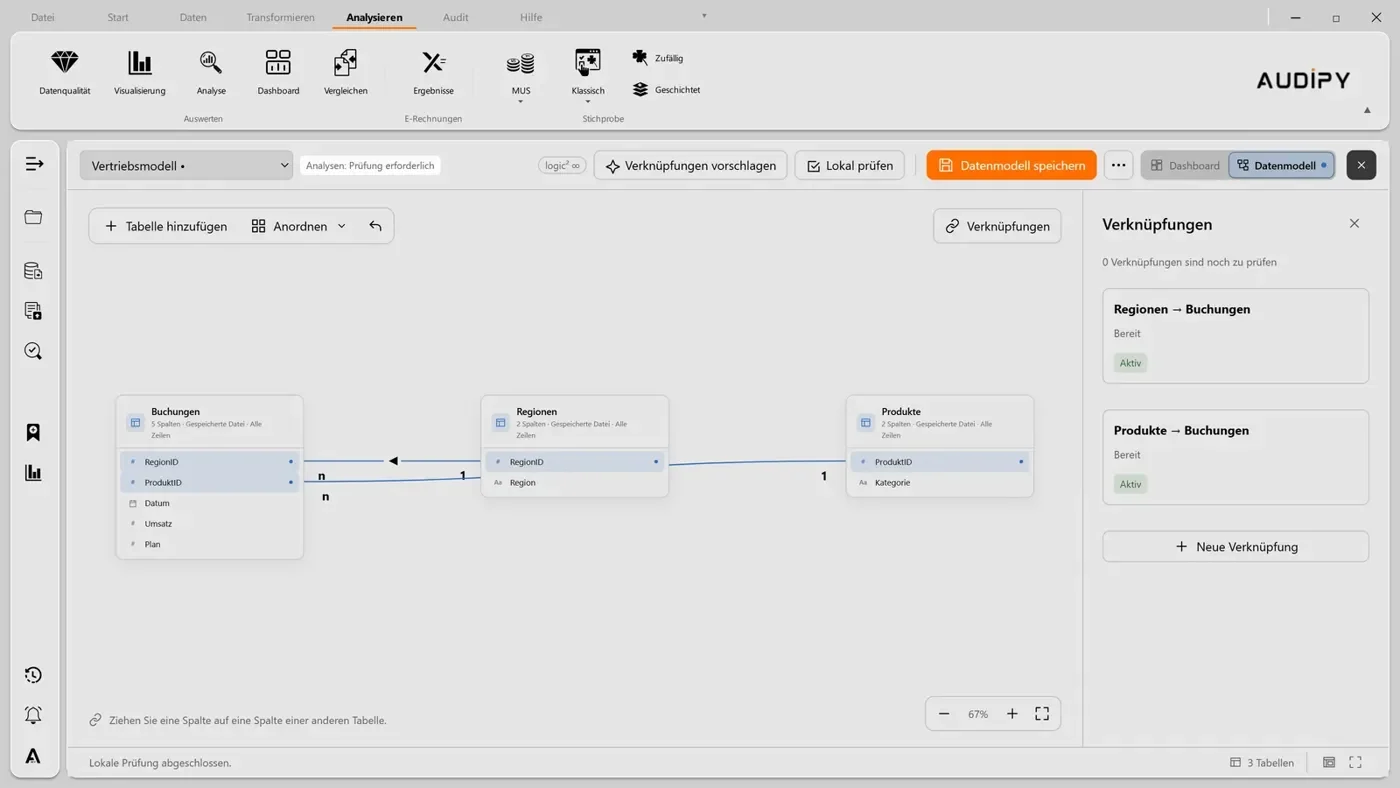Screen dimensions: 1400x788
Task: Open the title bar quick-access dropdown
Action: coord(704,16)
